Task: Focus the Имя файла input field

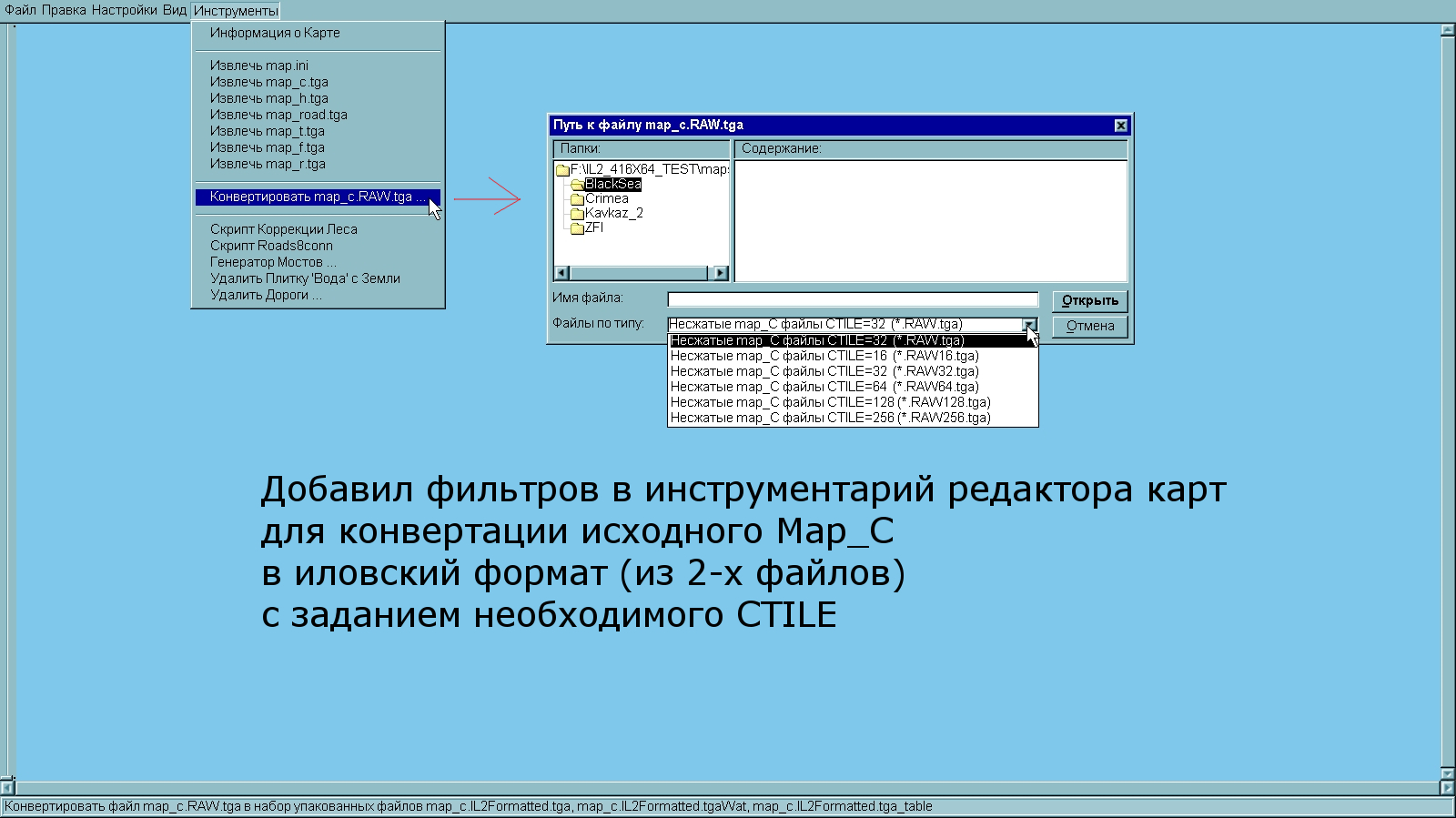Action: point(853,299)
